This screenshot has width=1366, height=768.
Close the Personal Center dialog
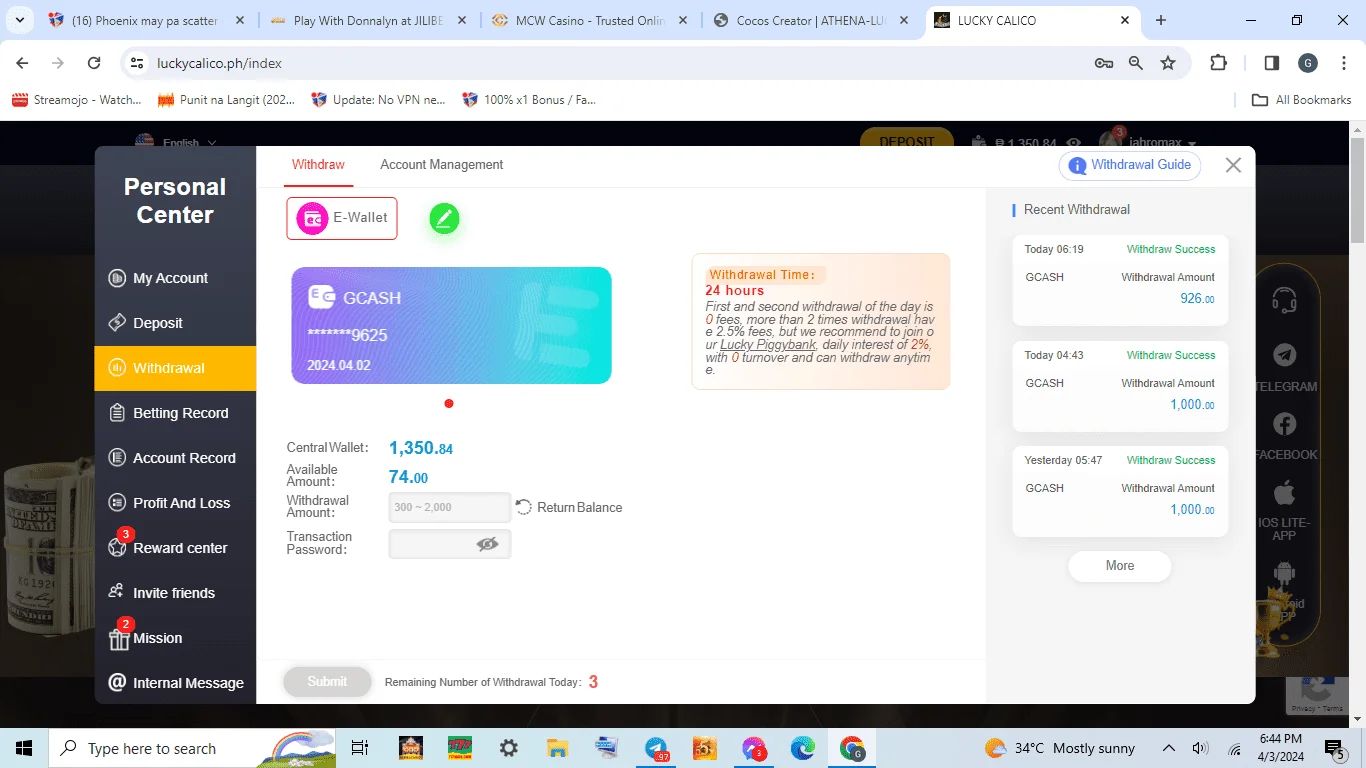[1233, 165]
